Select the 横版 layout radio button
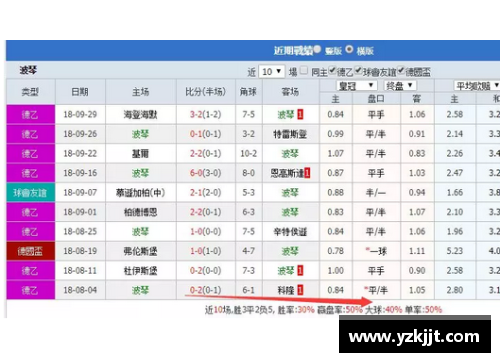500x362 pixels. pos(349,49)
